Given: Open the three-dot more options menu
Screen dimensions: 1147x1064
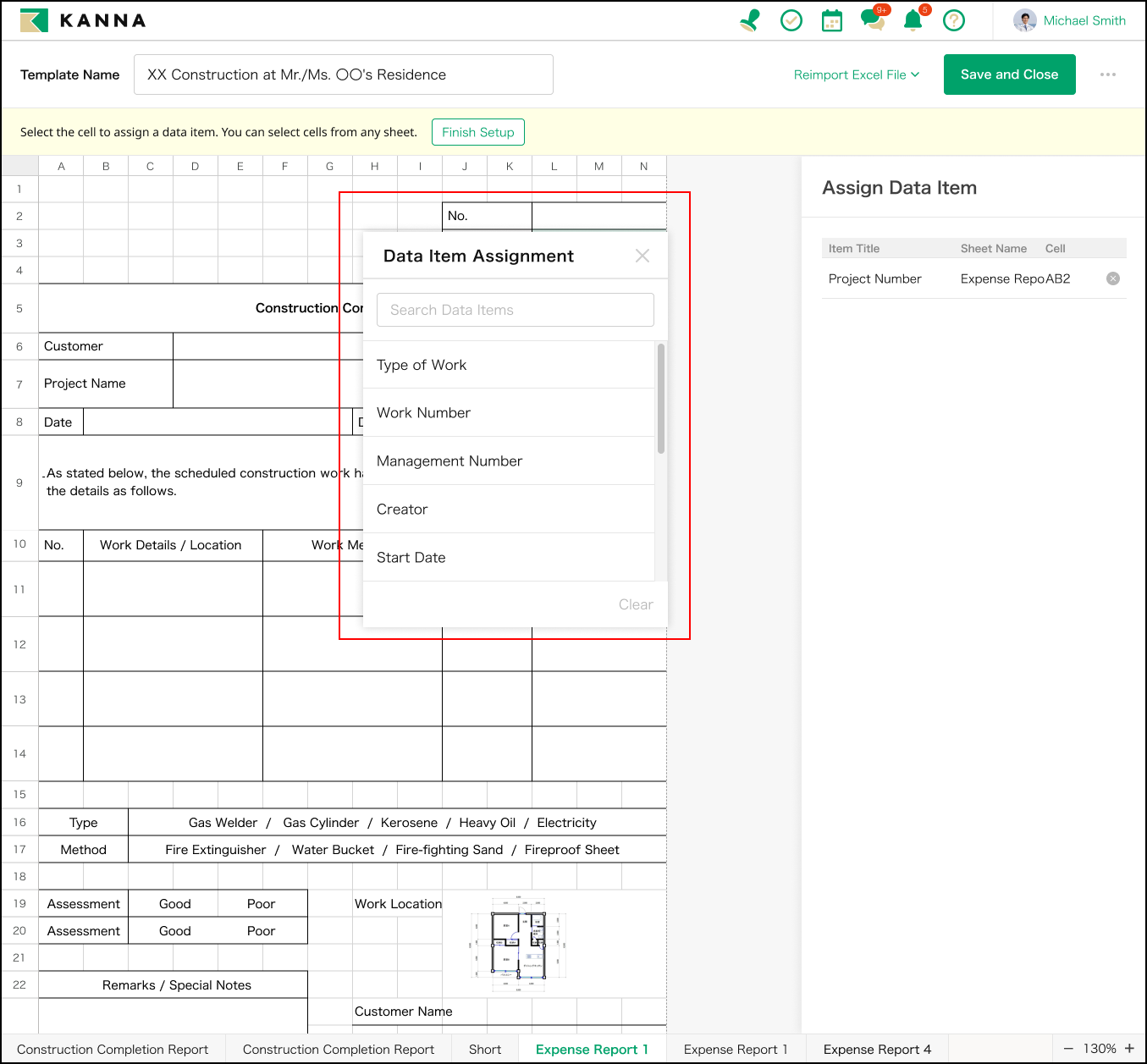Looking at the screenshot, I should coord(1107,74).
